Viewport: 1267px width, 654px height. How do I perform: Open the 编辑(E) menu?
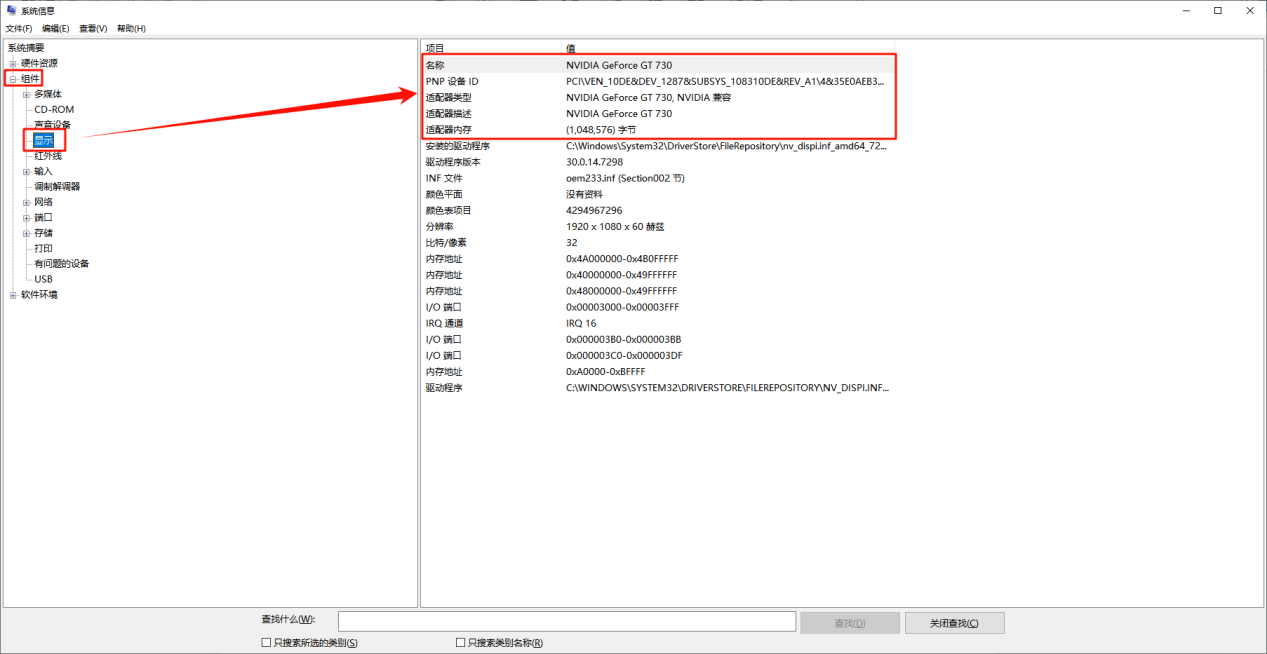pyautogui.click(x=56, y=29)
